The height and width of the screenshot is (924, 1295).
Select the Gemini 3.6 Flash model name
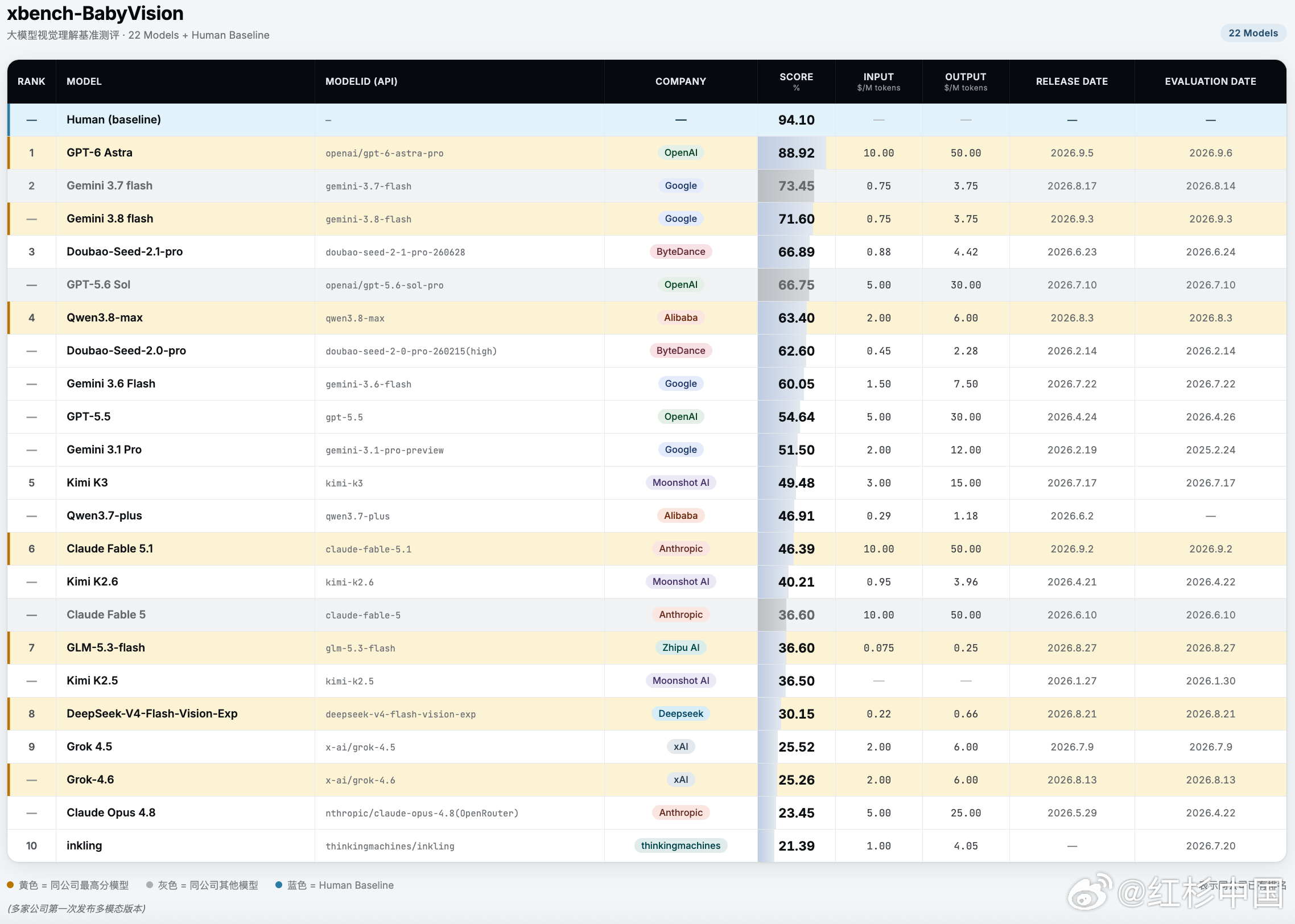[111, 383]
